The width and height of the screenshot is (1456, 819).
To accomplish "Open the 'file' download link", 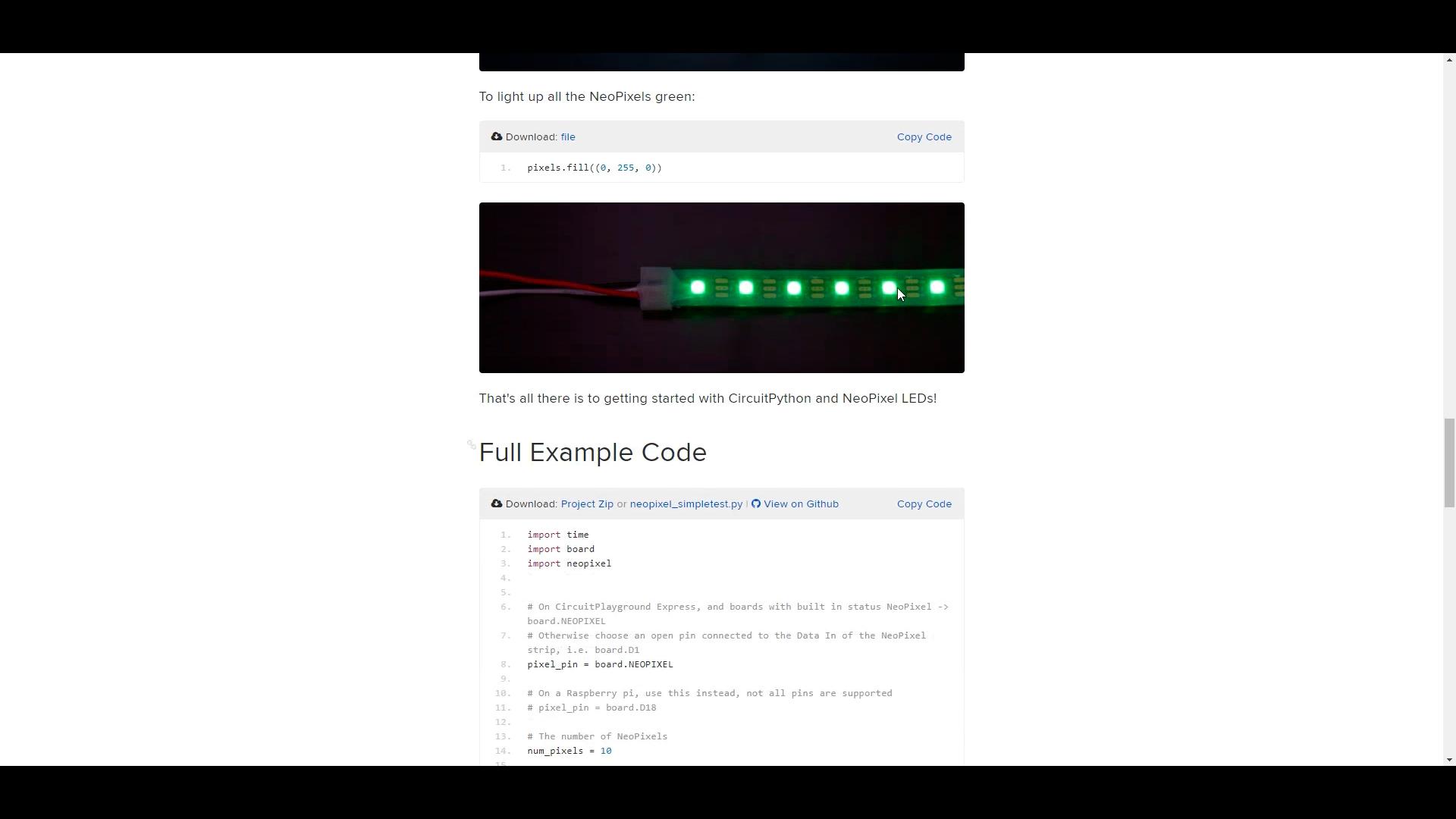I will click(x=568, y=137).
